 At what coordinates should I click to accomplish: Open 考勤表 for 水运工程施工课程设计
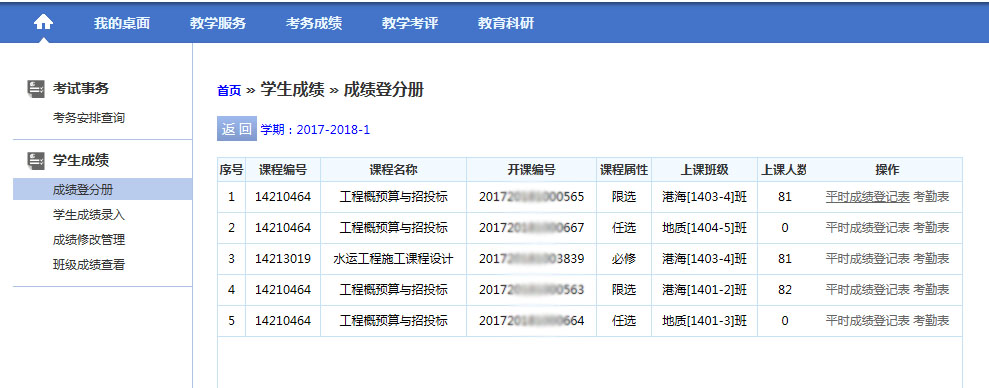[x=931, y=259]
